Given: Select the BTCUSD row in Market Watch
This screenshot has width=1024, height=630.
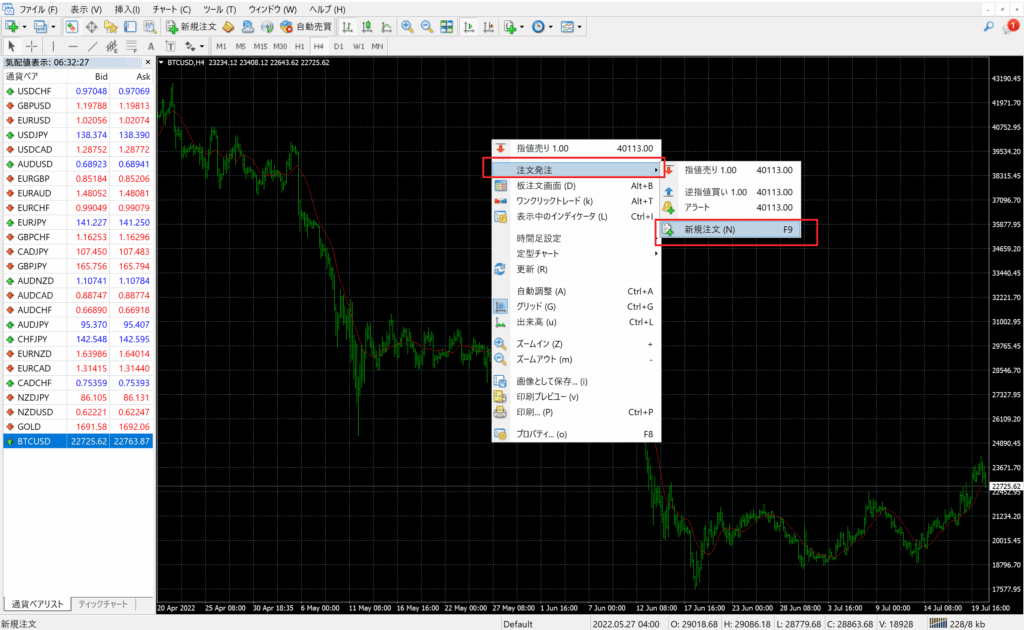Looking at the screenshot, I should click(x=78, y=441).
